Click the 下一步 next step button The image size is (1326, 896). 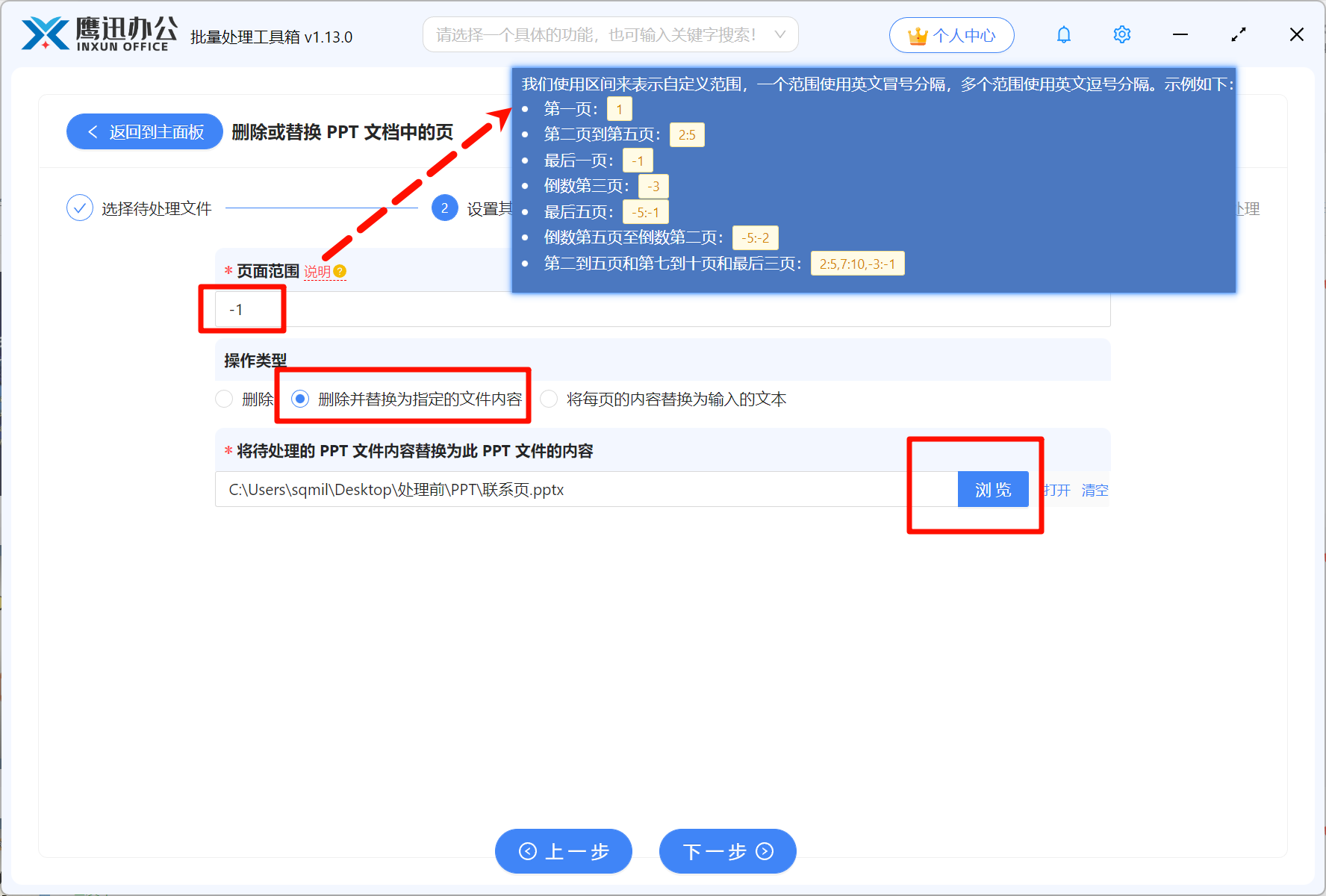(726, 851)
